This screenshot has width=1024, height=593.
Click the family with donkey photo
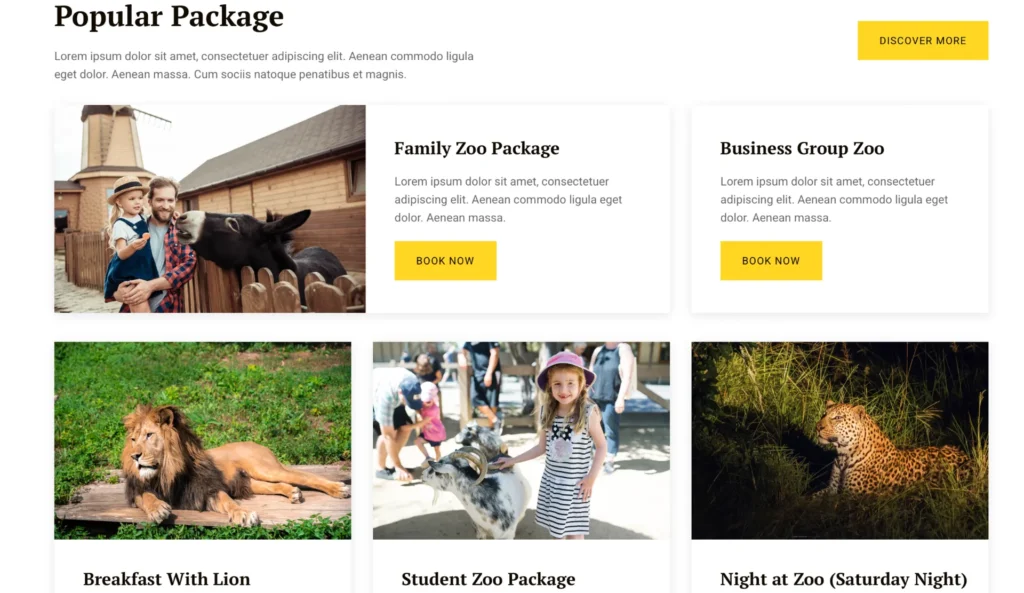click(209, 209)
